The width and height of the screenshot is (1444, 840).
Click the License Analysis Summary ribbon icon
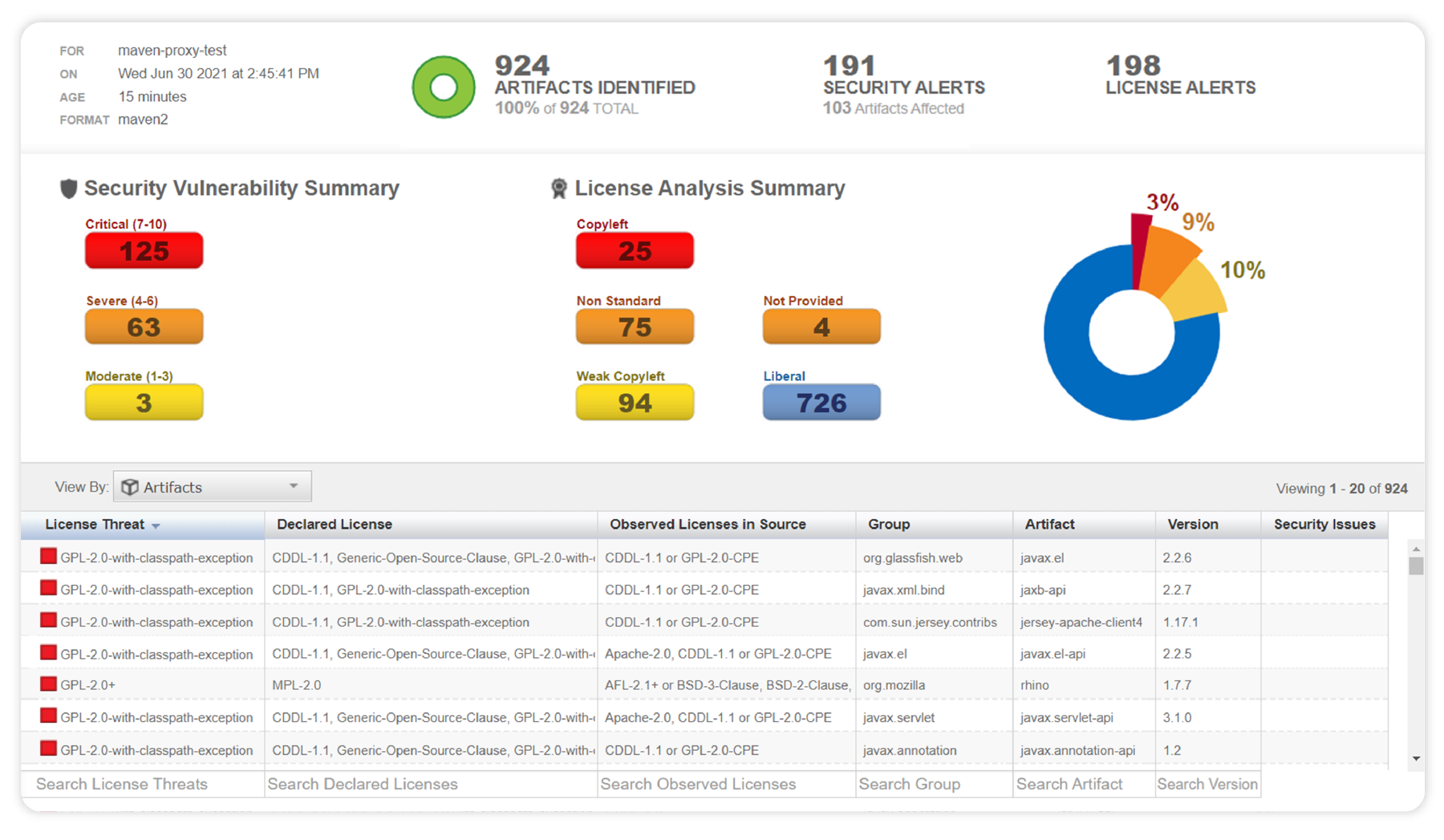click(558, 189)
